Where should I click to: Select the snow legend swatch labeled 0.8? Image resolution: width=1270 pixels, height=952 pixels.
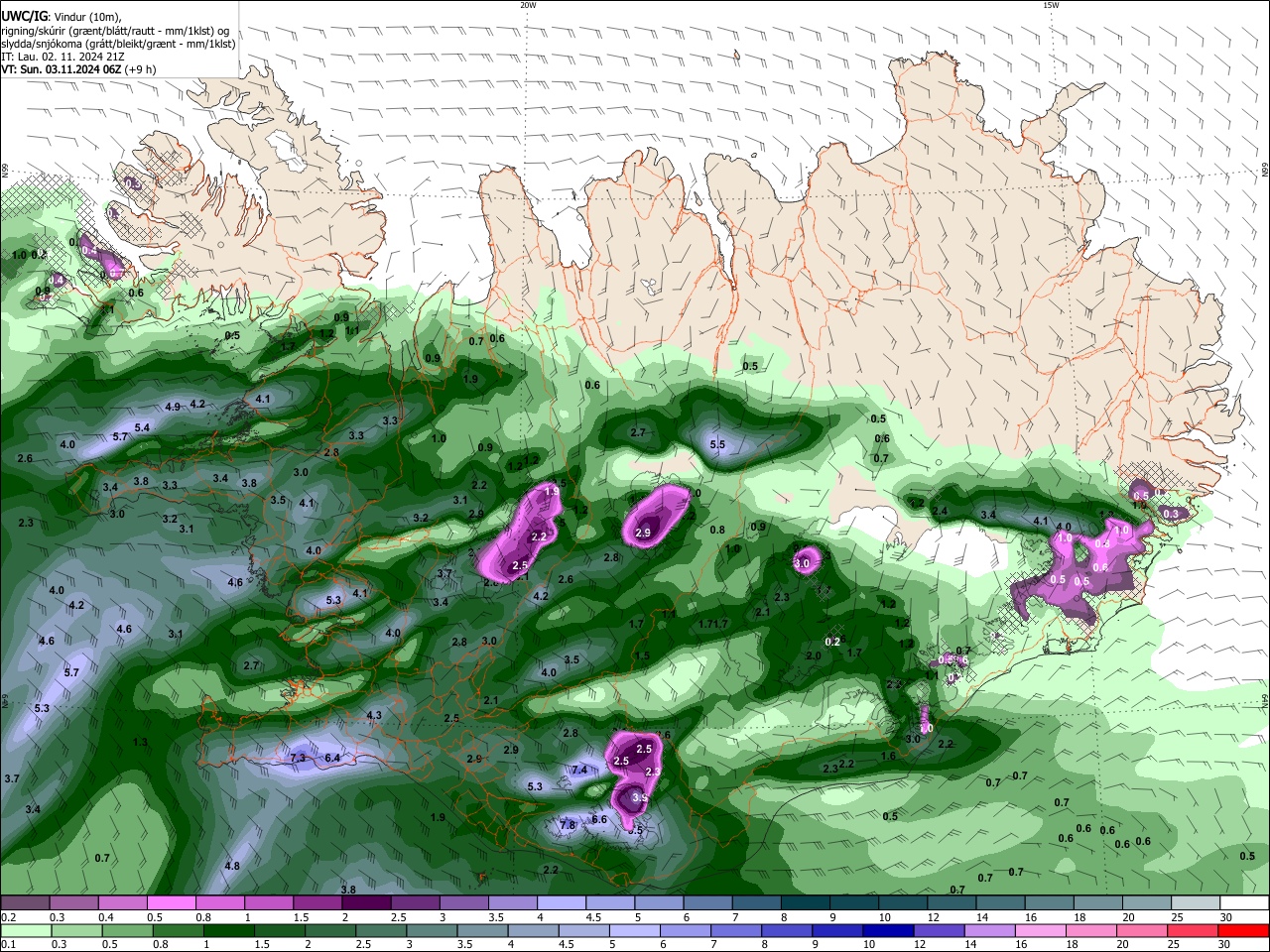(220, 903)
